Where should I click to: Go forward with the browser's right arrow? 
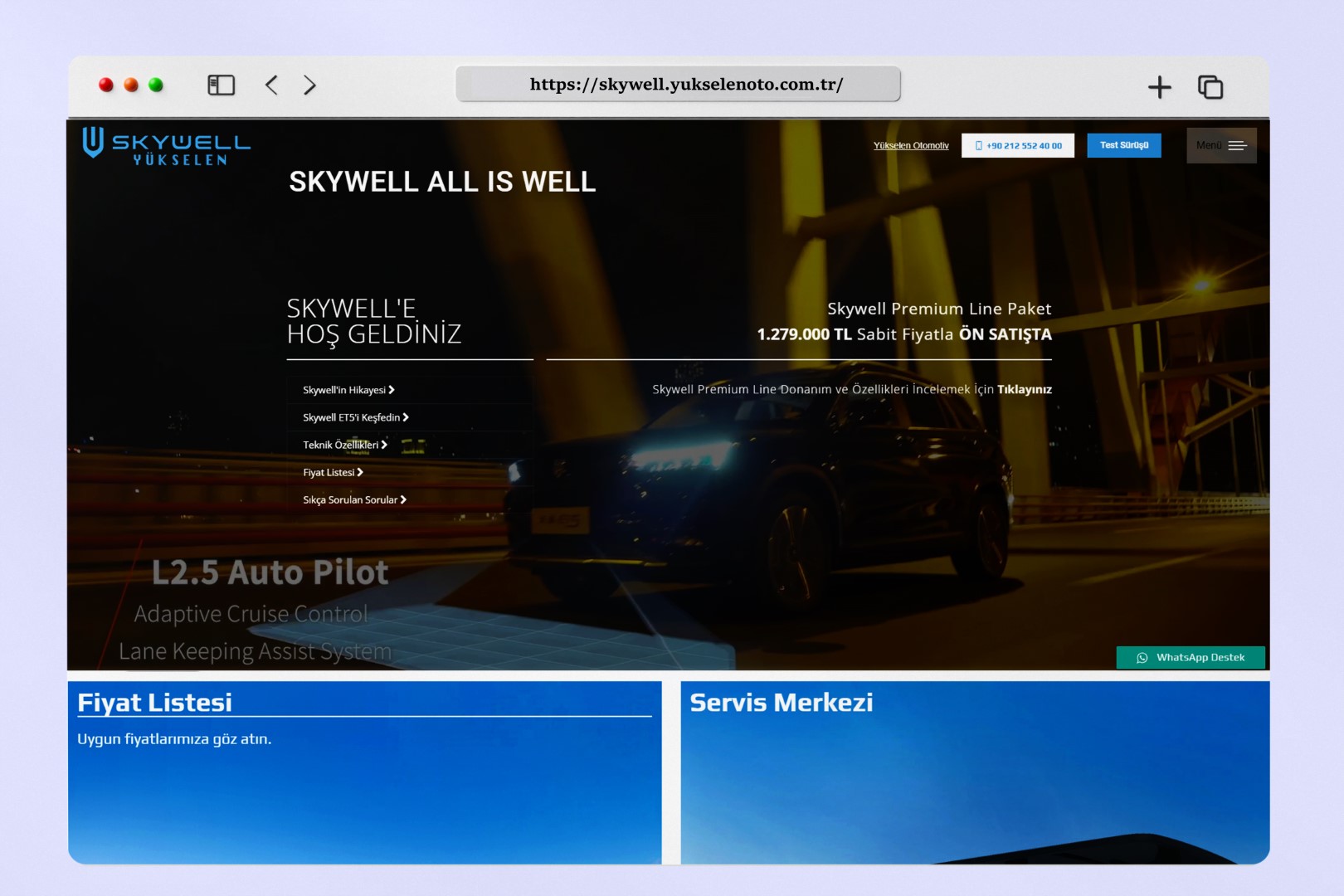pyautogui.click(x=309, y=85)
